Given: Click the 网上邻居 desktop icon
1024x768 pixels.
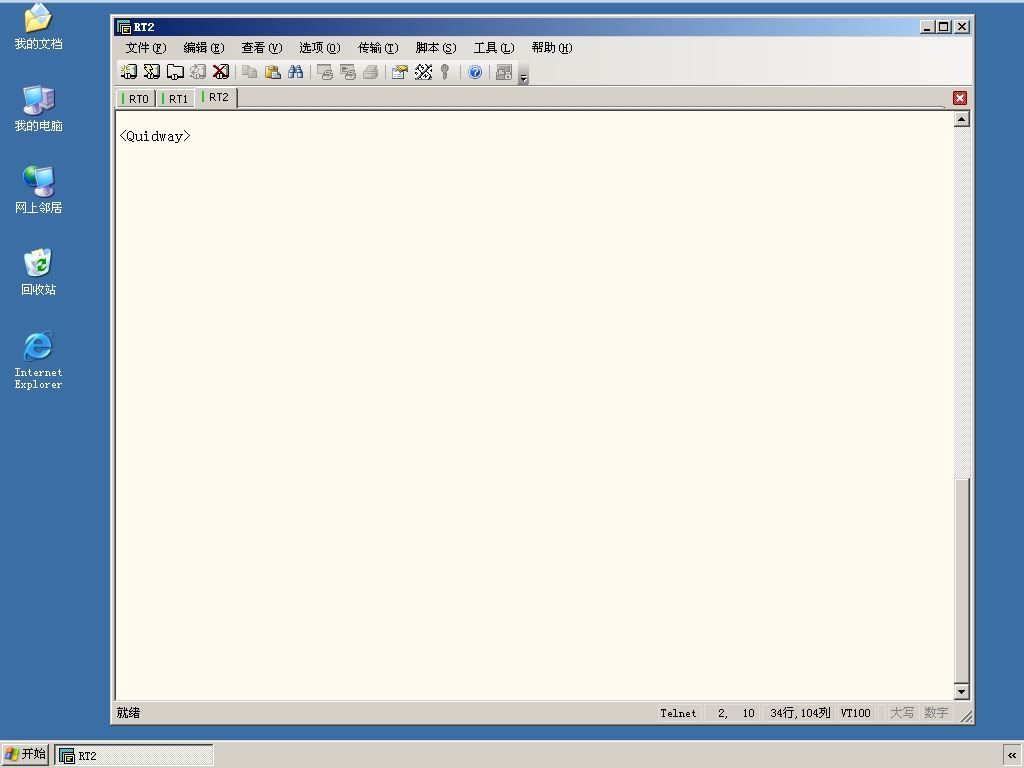Looking at the screenshot, I should [39, 190].
